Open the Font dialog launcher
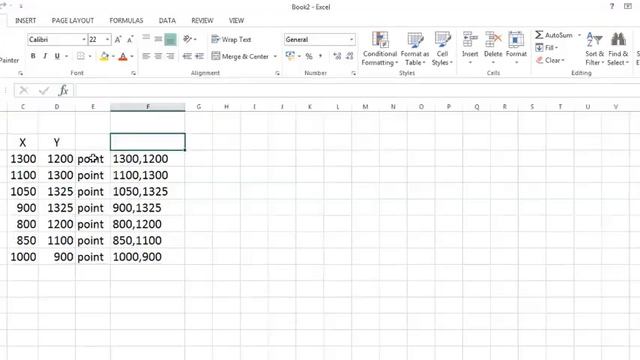 click(133, 73)
